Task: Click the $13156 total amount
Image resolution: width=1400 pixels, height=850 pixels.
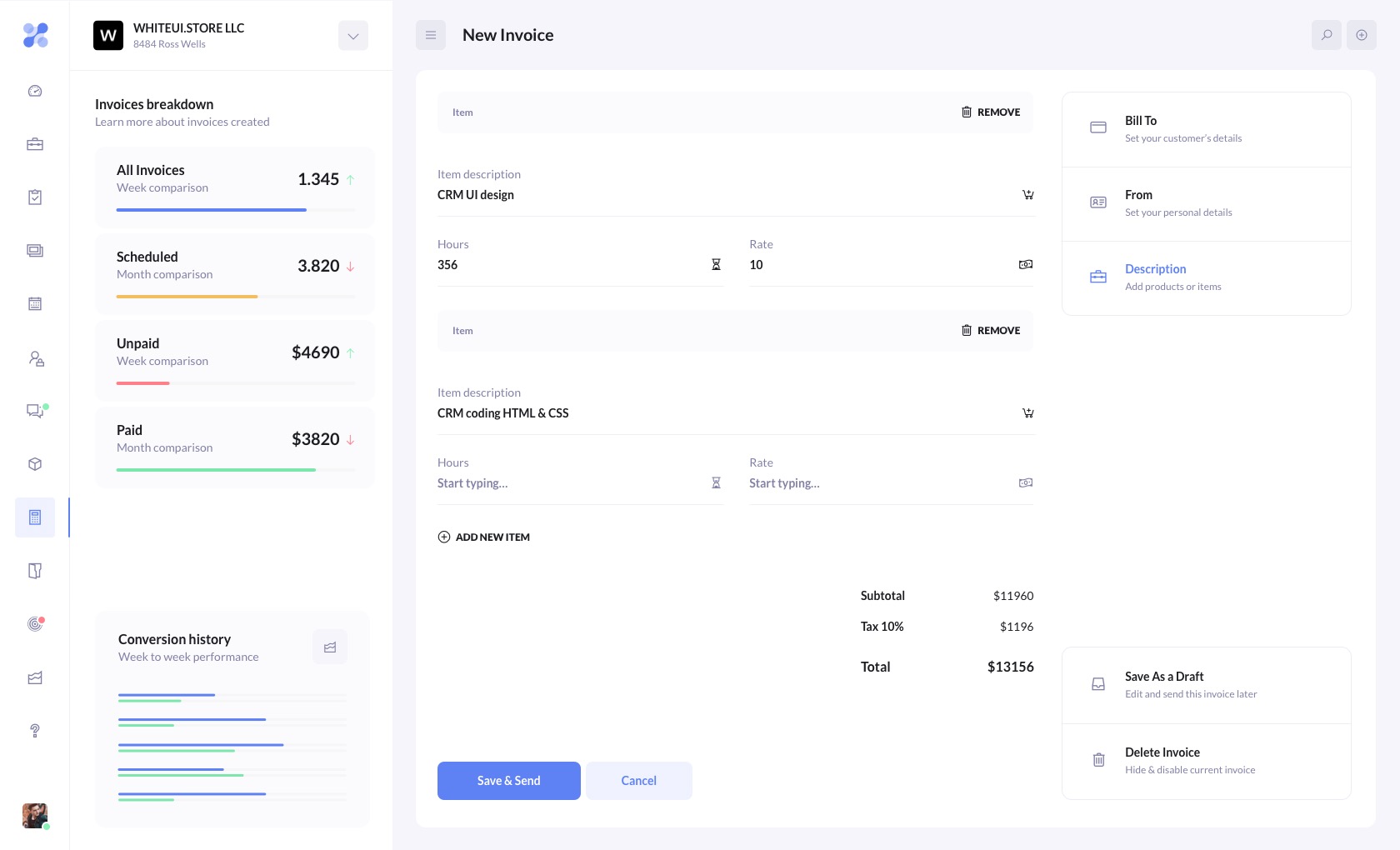Action: pyautogui.click(x=1010, y=667)
